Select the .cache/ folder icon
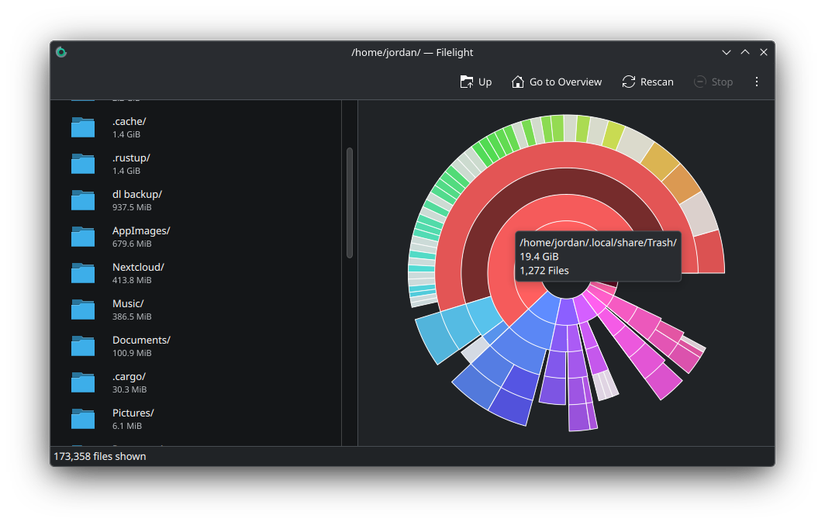The width and height of the screenshot is (825, 526). (x=83, y=127)
